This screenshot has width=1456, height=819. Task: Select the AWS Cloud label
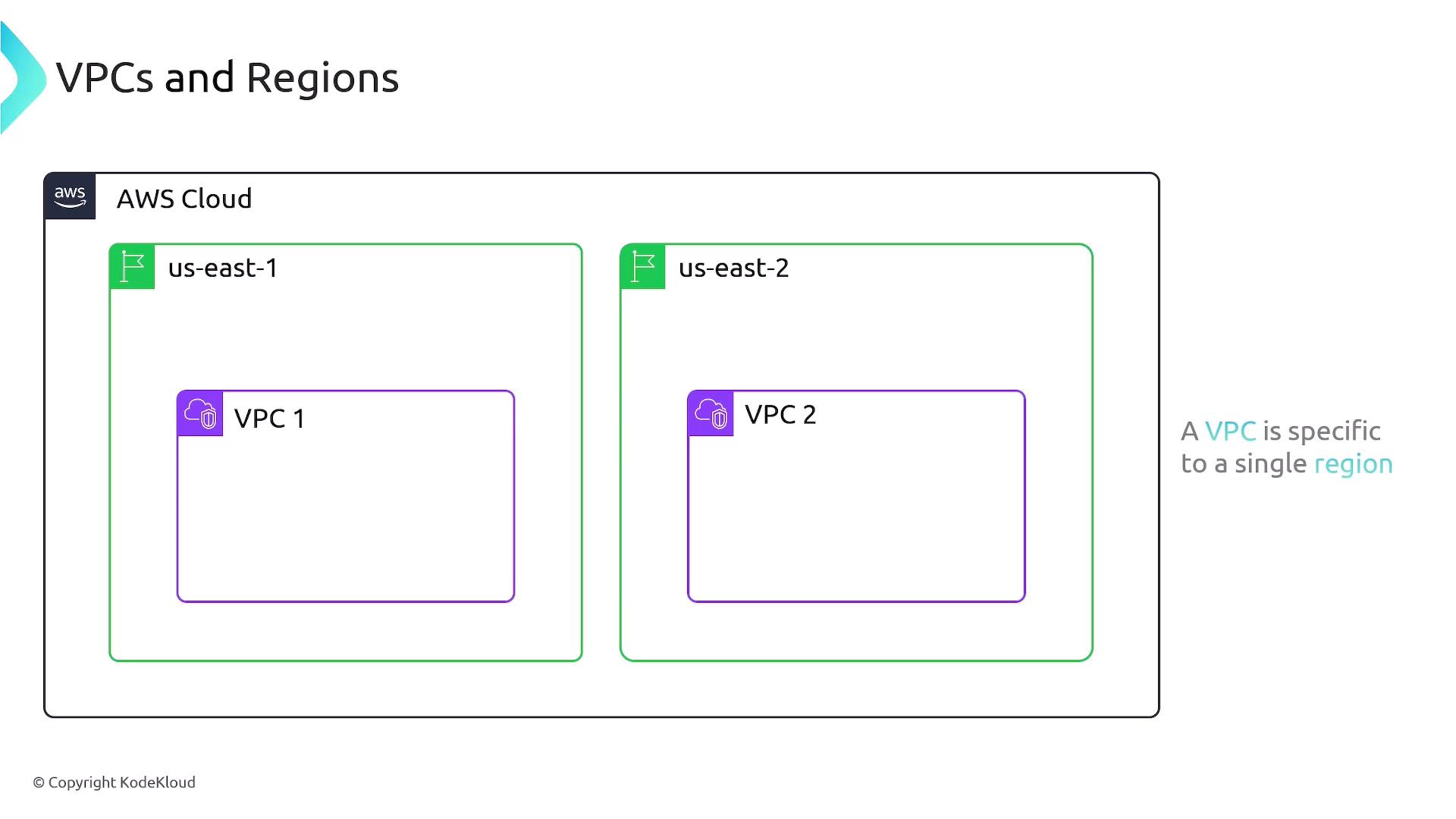click(184, 199)
